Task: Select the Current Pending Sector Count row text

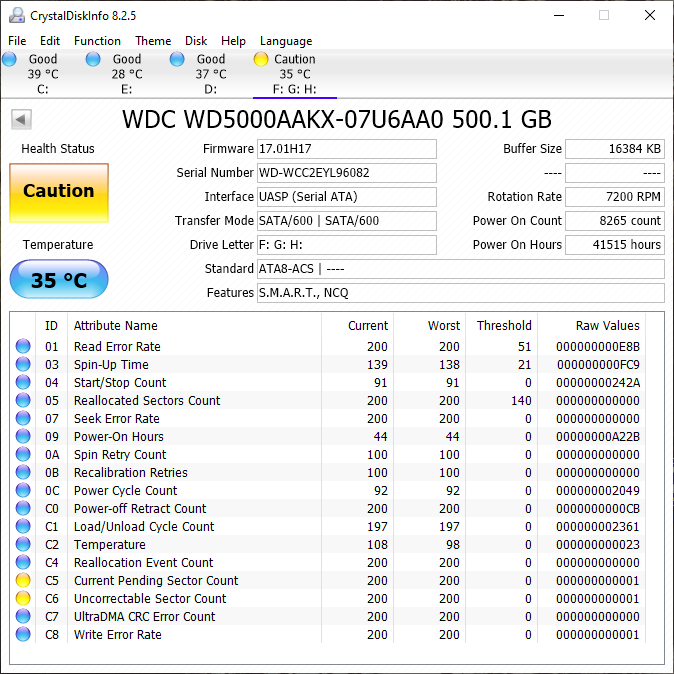Action: [156, 580]
